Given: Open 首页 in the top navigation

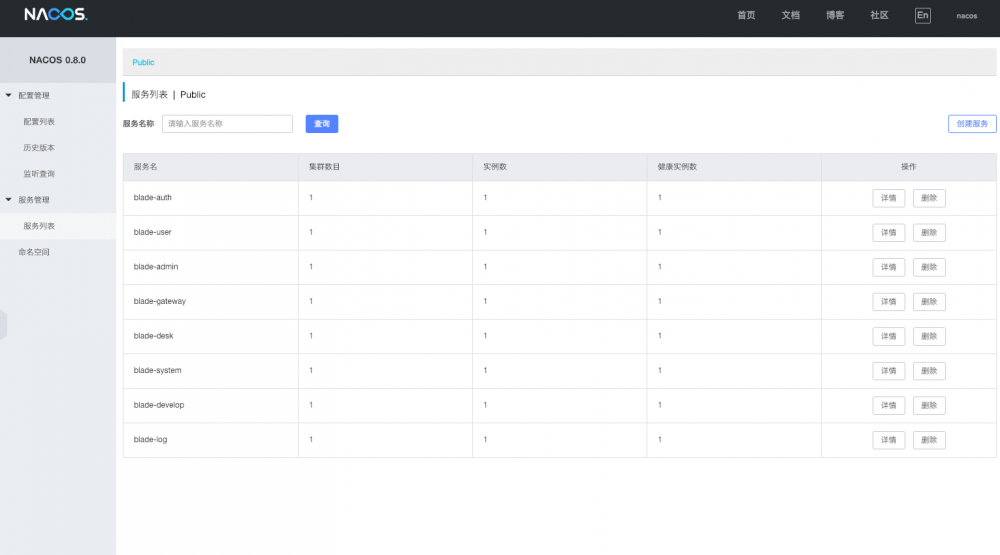Looking at the screenshot, I should pyautogui.click(x=746, y=15).
